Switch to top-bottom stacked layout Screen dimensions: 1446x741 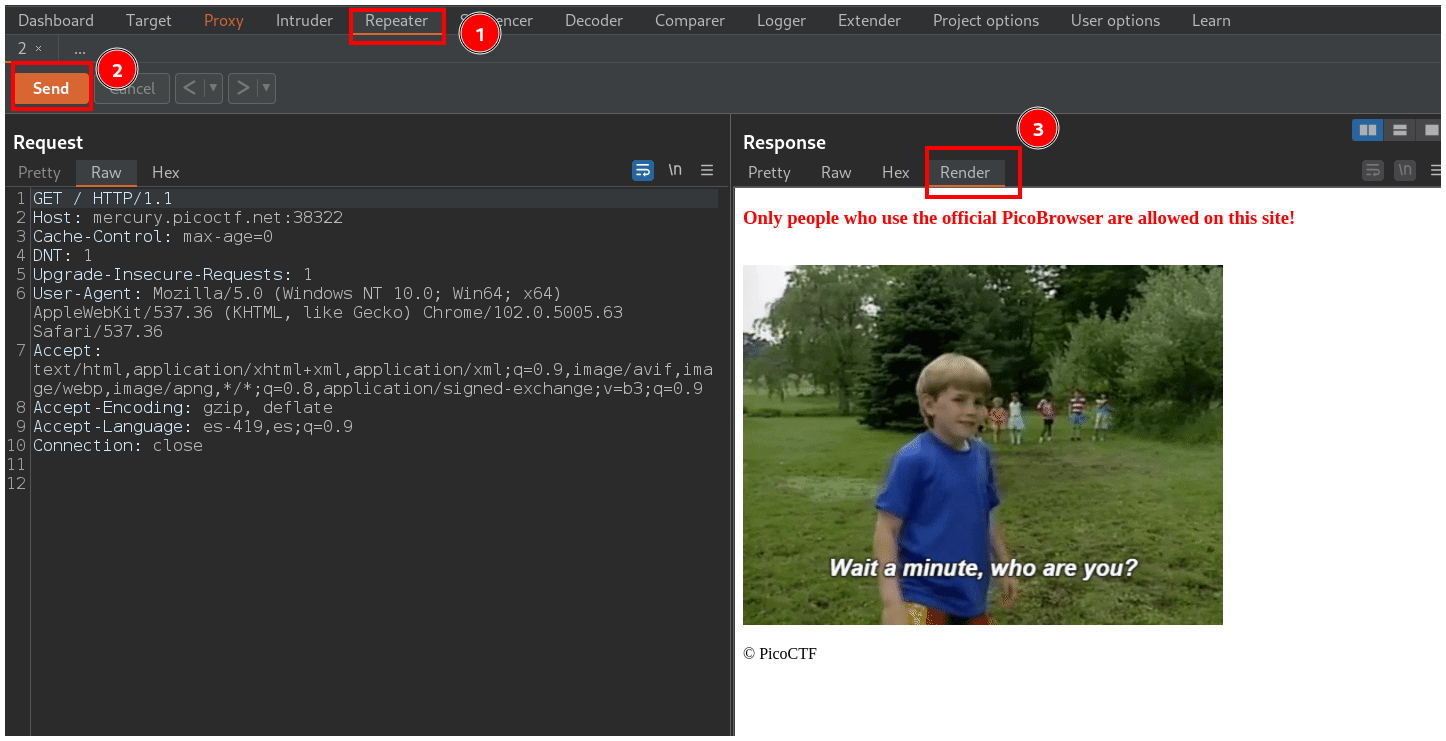click(x=1400, y=130)
